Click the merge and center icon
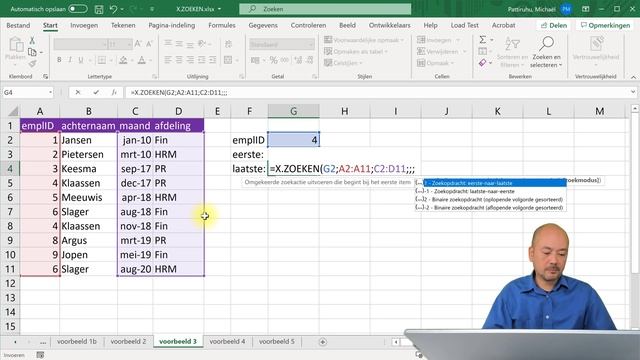The image size is (640, 360). pos(228,60)
